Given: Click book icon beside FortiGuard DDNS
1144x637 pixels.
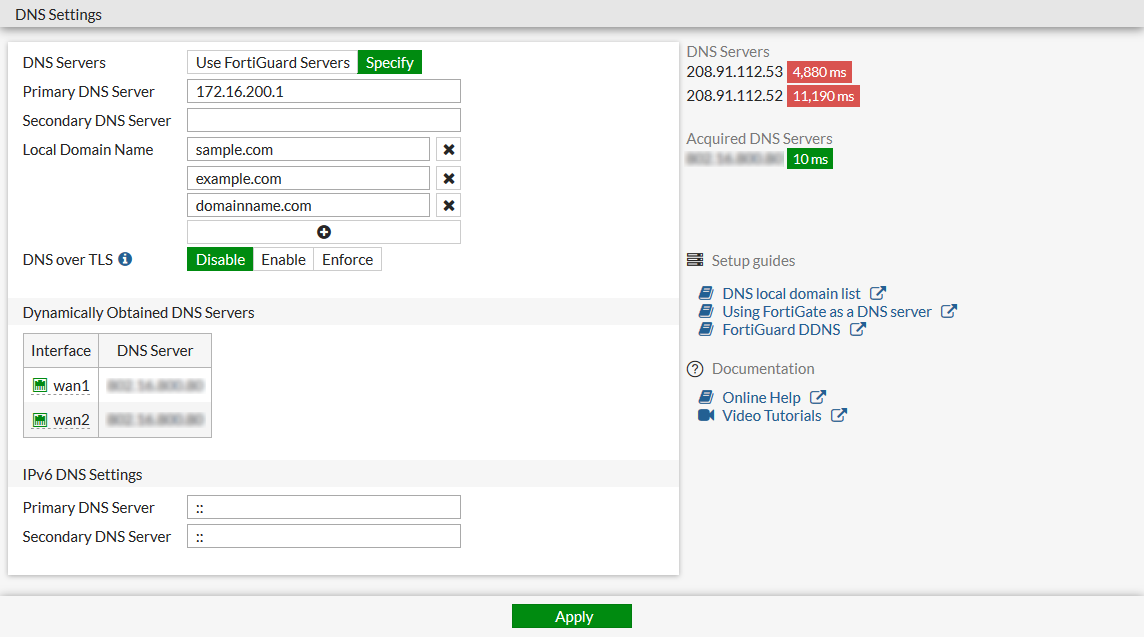Looking at the screenshot, I should (706, 329).
